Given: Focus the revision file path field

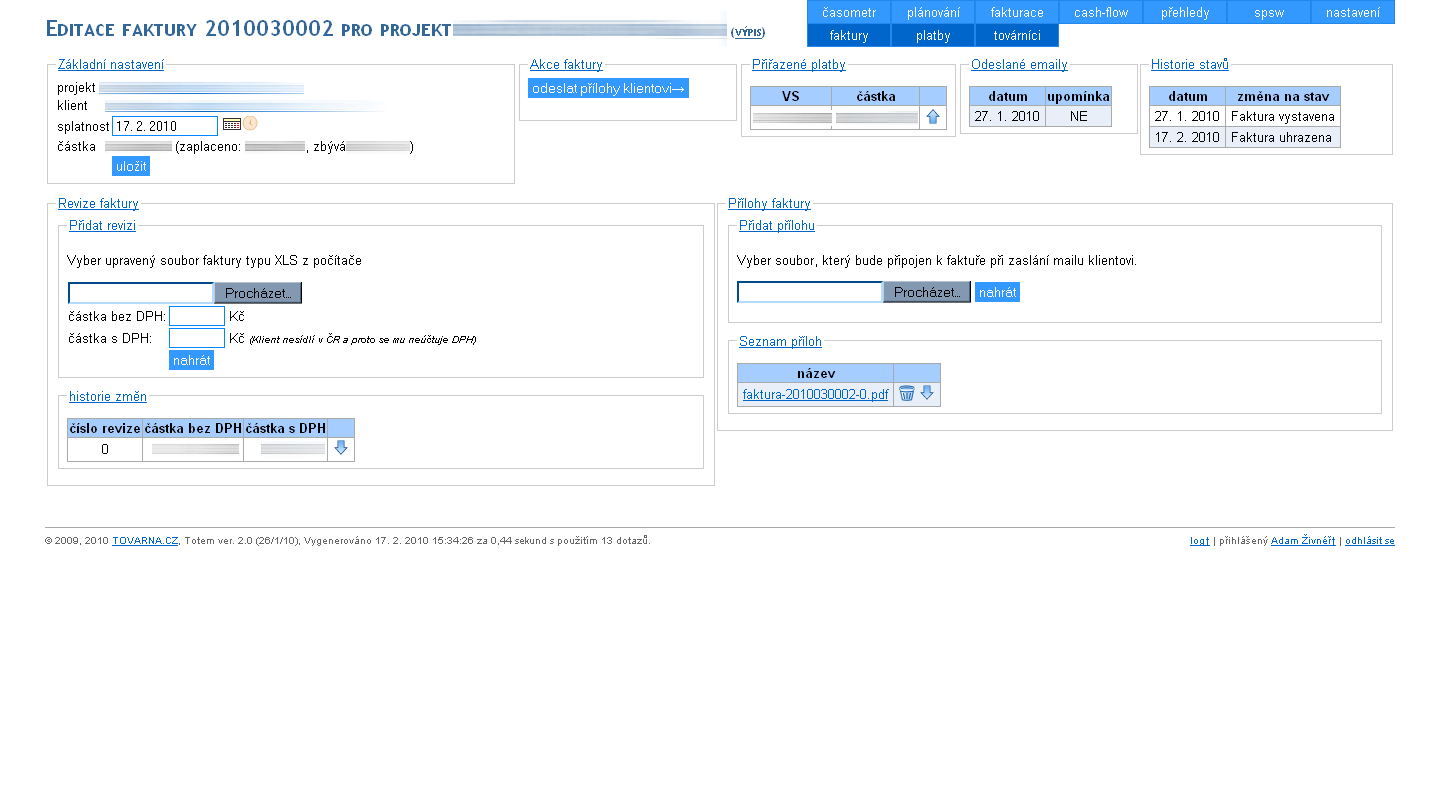Looking at the screenshot, I should point(141,293).
